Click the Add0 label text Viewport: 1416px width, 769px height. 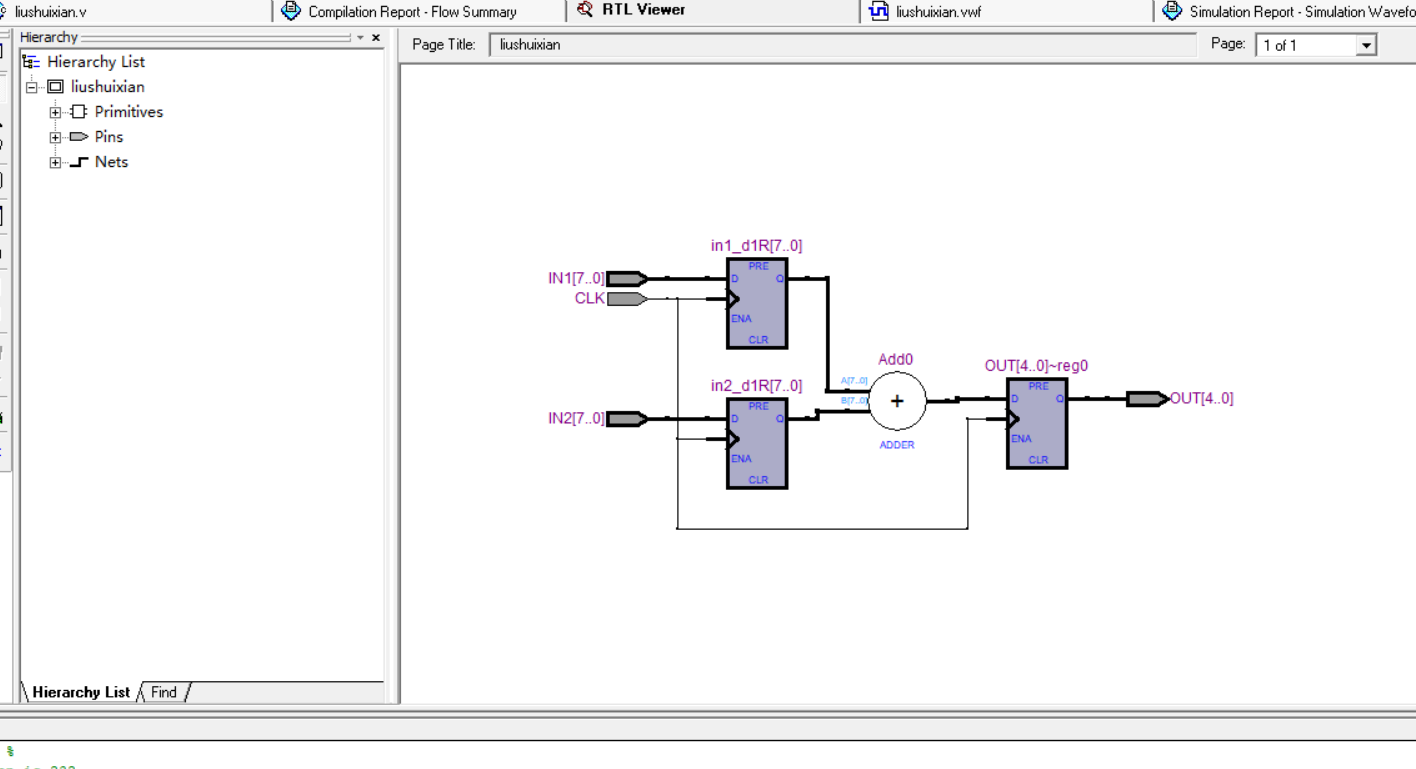[x=896, y=360]
